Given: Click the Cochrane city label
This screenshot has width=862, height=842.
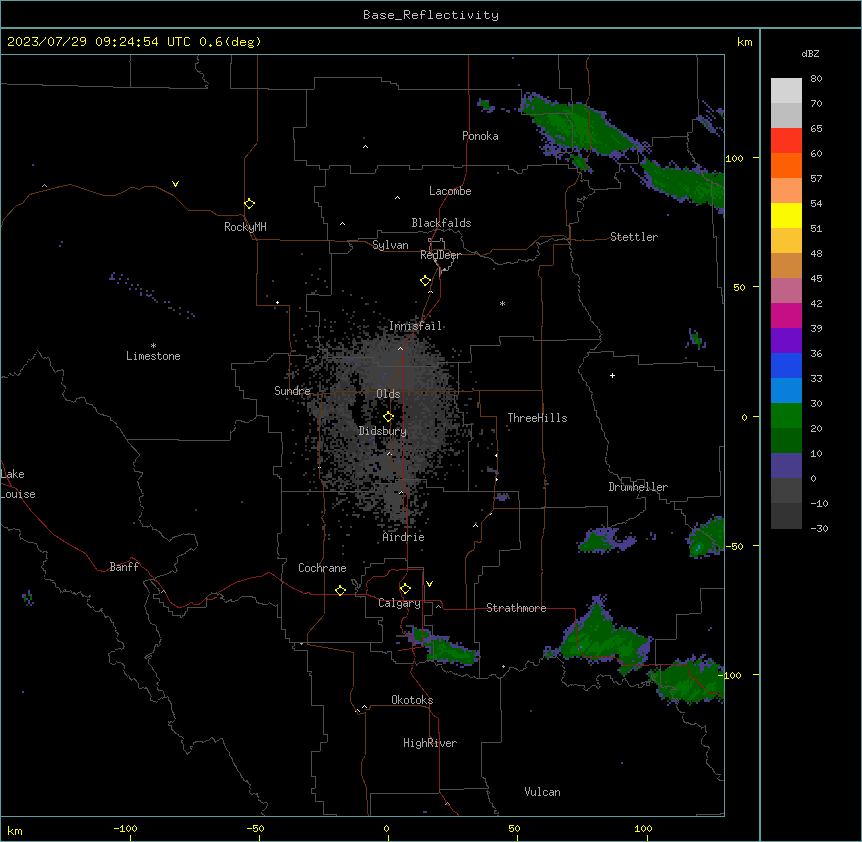Looking at the screenshot, I should [x=322, y=568].
